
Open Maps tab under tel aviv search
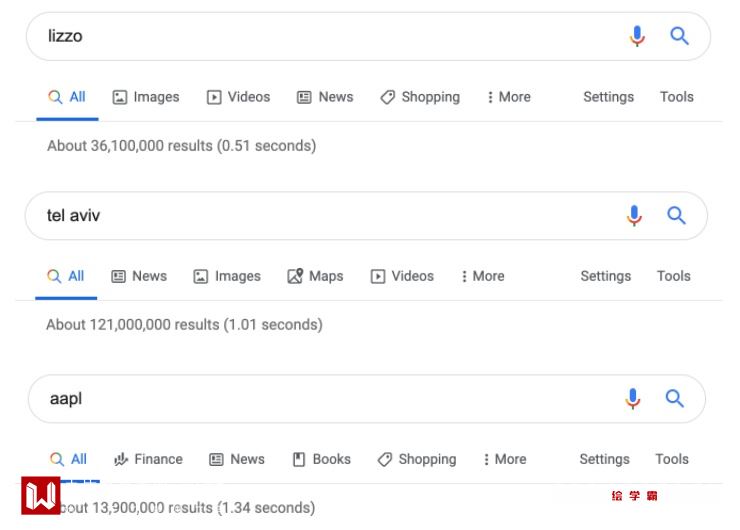click(315, 276)
